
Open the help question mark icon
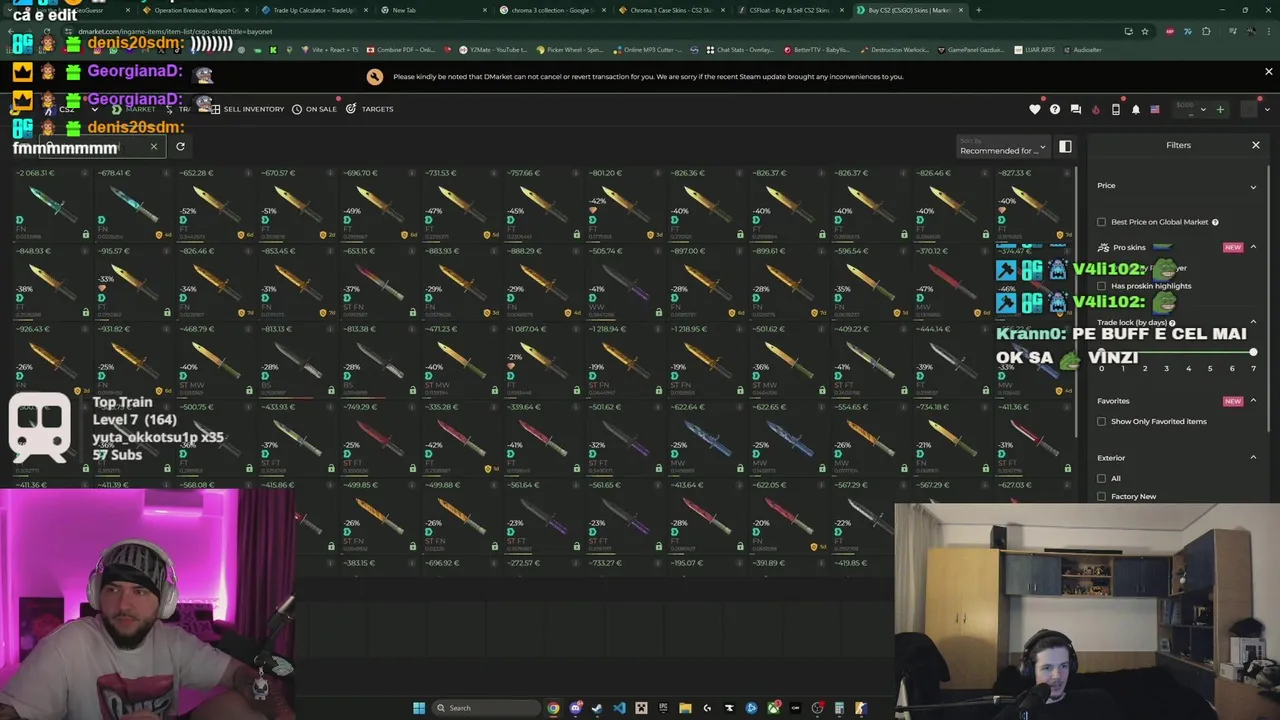point(1055,109)
